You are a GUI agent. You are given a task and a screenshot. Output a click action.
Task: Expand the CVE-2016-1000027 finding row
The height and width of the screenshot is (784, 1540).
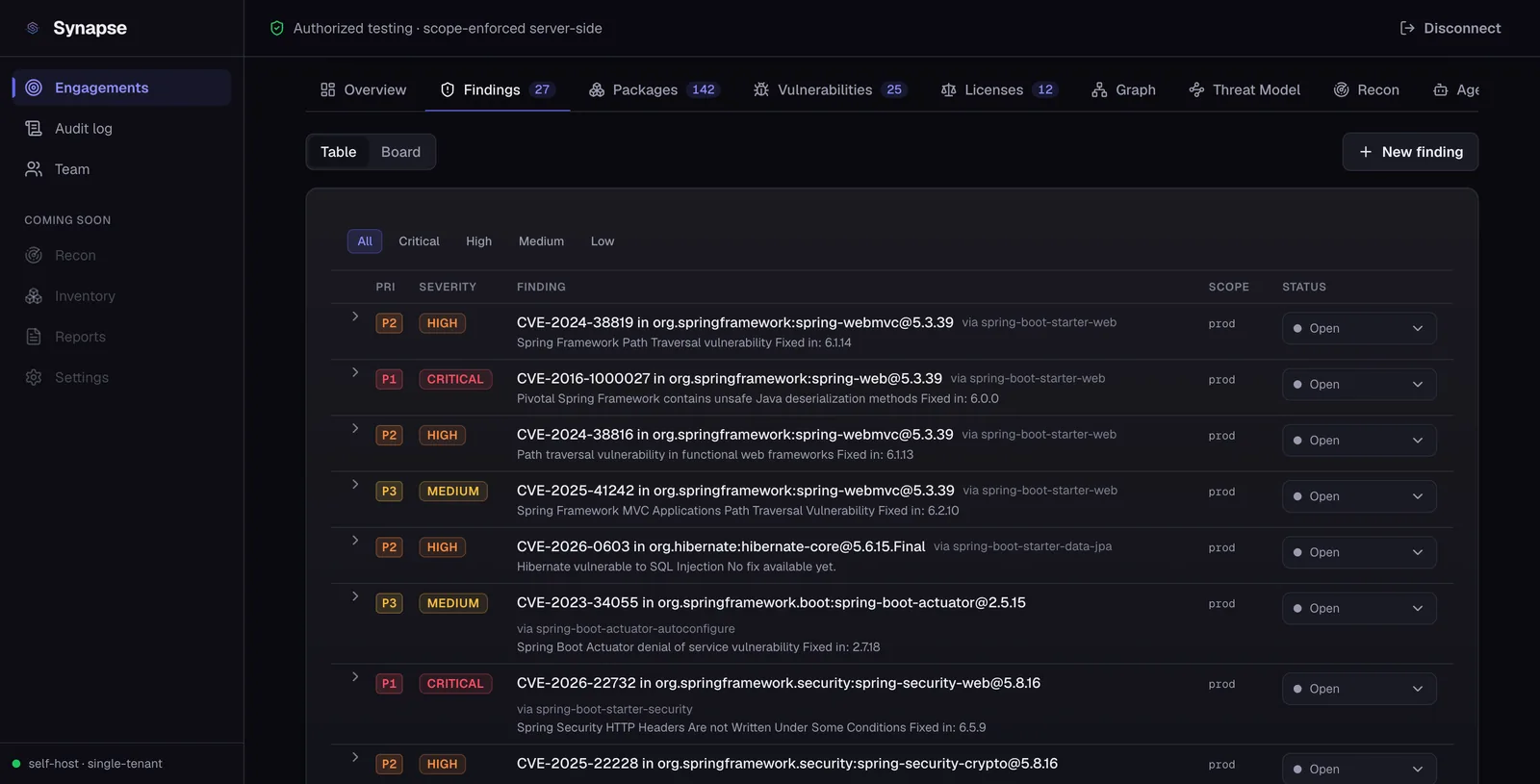coord(355,372)
